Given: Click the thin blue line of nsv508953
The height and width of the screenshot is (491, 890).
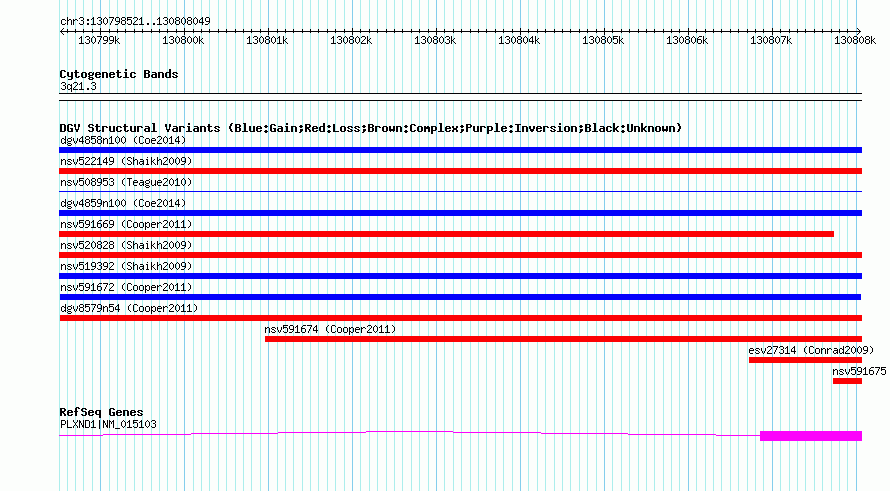Looking at the screenshot, I should point(460,191).
